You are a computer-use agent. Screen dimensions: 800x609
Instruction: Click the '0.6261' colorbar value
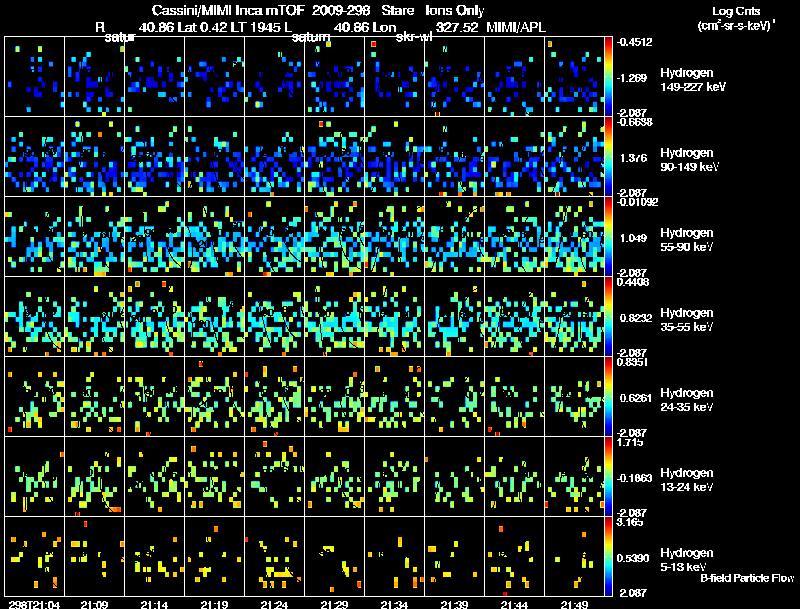(x=636, y=398)
